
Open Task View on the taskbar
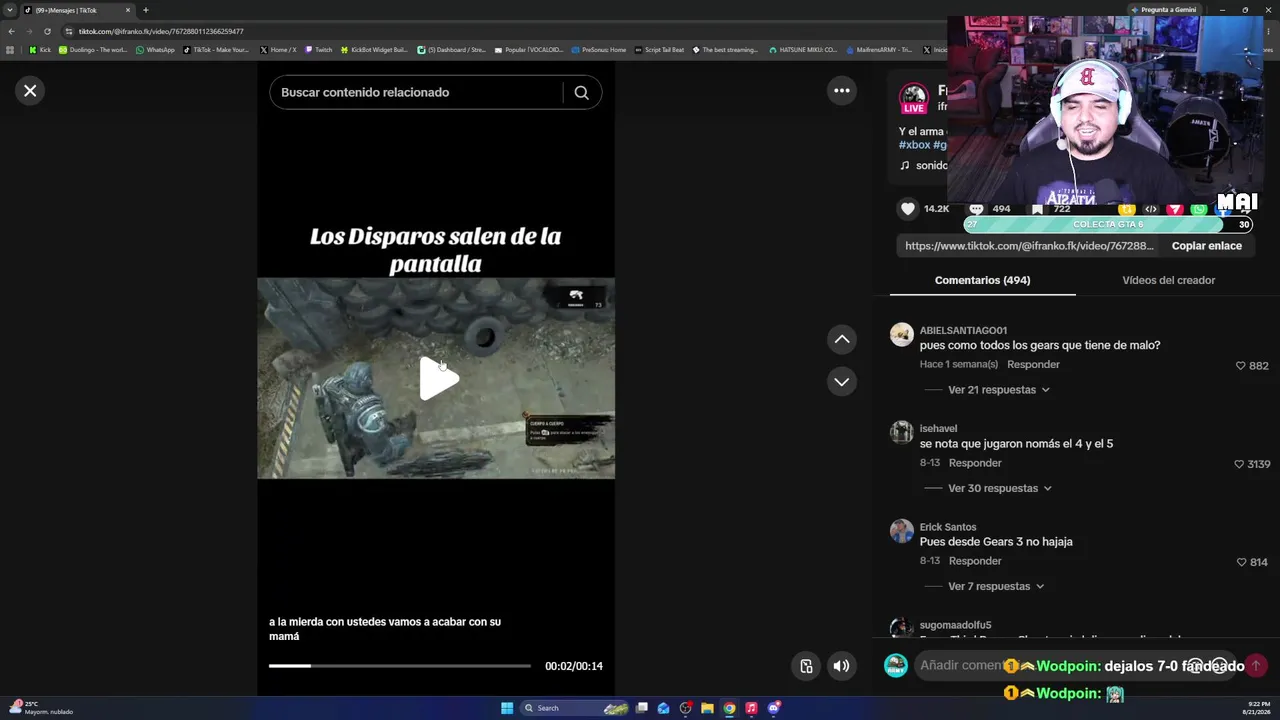tap(642, 708)
